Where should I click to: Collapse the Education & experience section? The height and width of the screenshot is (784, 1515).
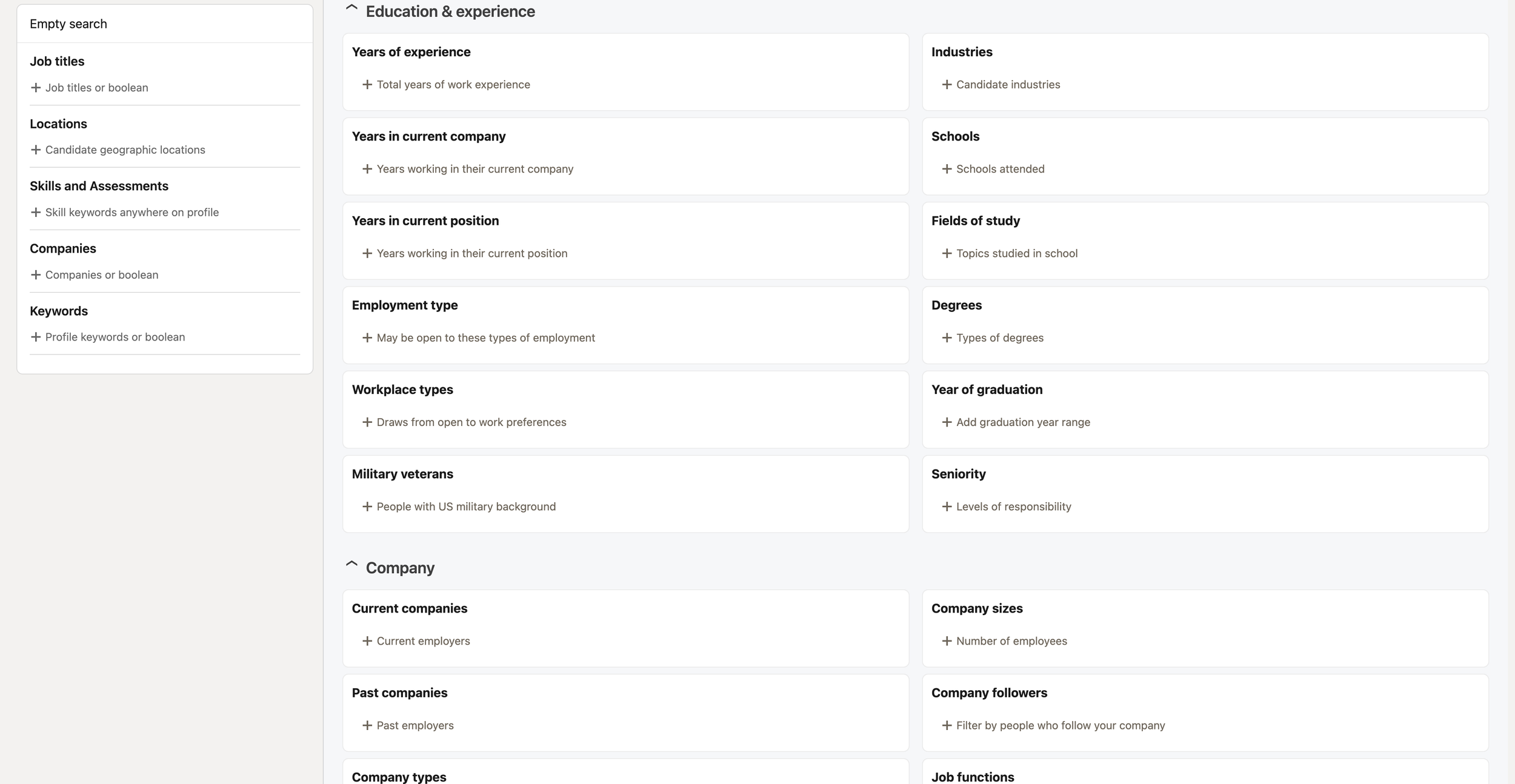(351, 8)
